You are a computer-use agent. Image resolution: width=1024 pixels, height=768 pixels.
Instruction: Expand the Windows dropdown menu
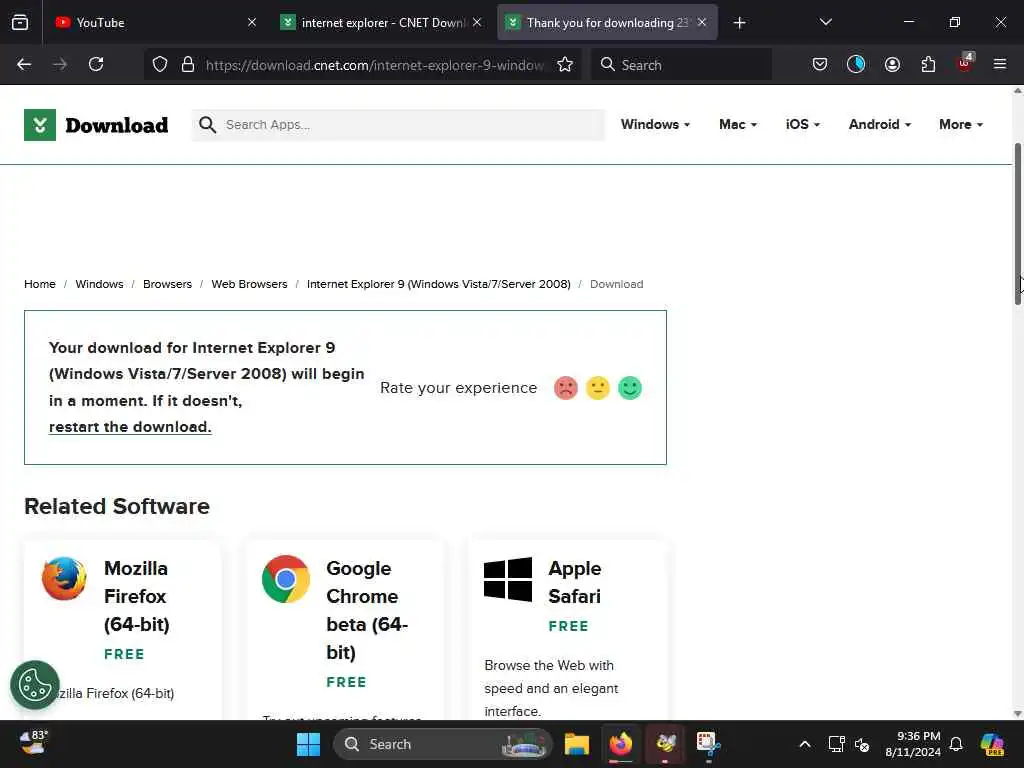(655, 124)
